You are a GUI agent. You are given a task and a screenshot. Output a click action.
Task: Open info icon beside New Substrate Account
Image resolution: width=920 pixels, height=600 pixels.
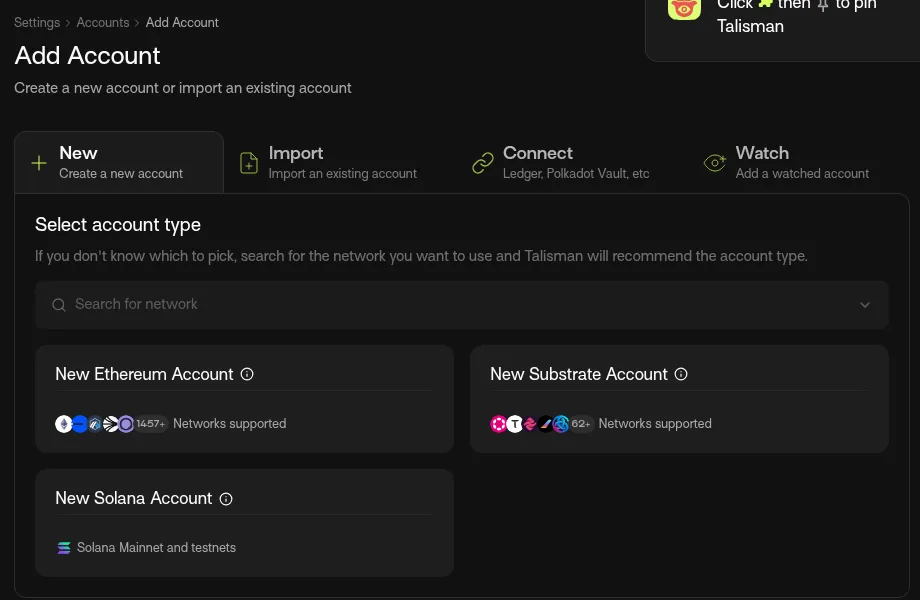click(681, 374)
